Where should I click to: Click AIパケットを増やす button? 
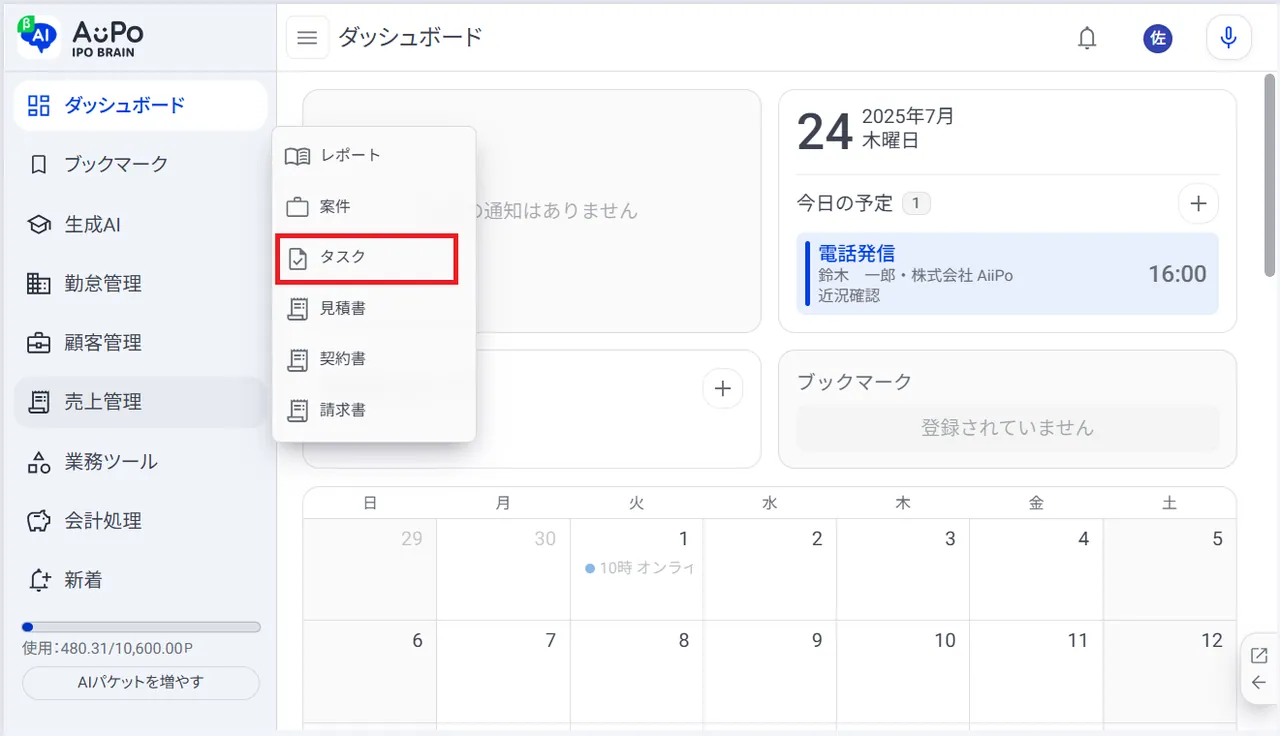(x=141, y=683)
